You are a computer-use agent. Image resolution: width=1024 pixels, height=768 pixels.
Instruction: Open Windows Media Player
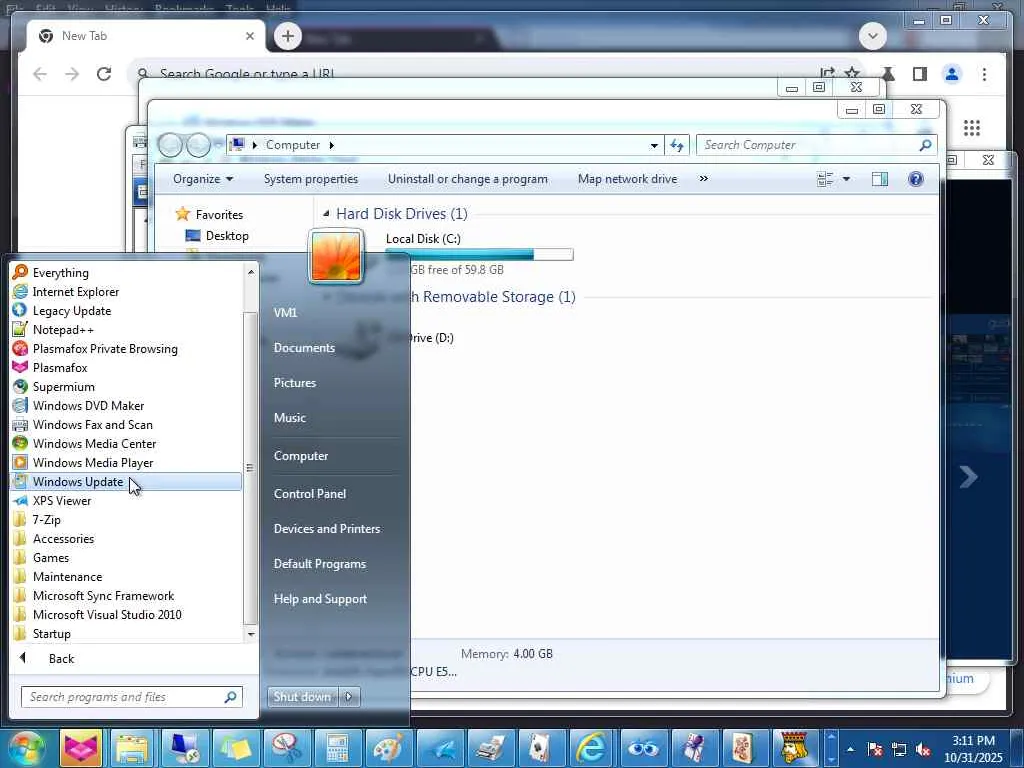pyautogui.click(x=93, y=462)
